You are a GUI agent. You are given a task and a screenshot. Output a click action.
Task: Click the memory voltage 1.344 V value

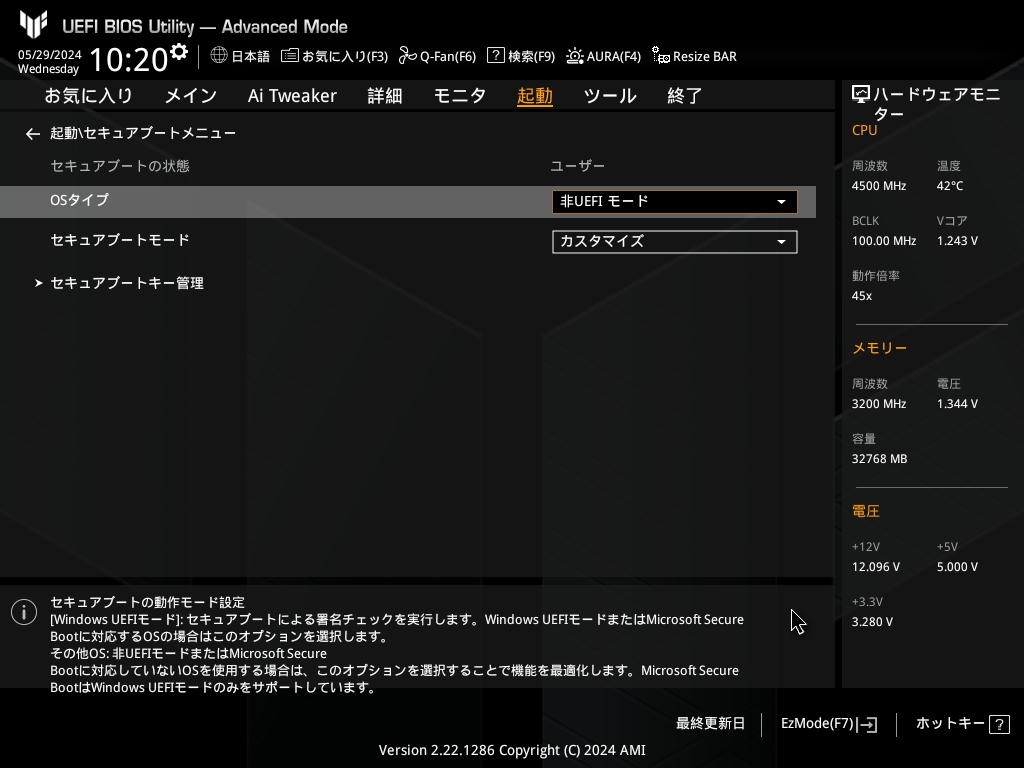(x=957, y=404)
